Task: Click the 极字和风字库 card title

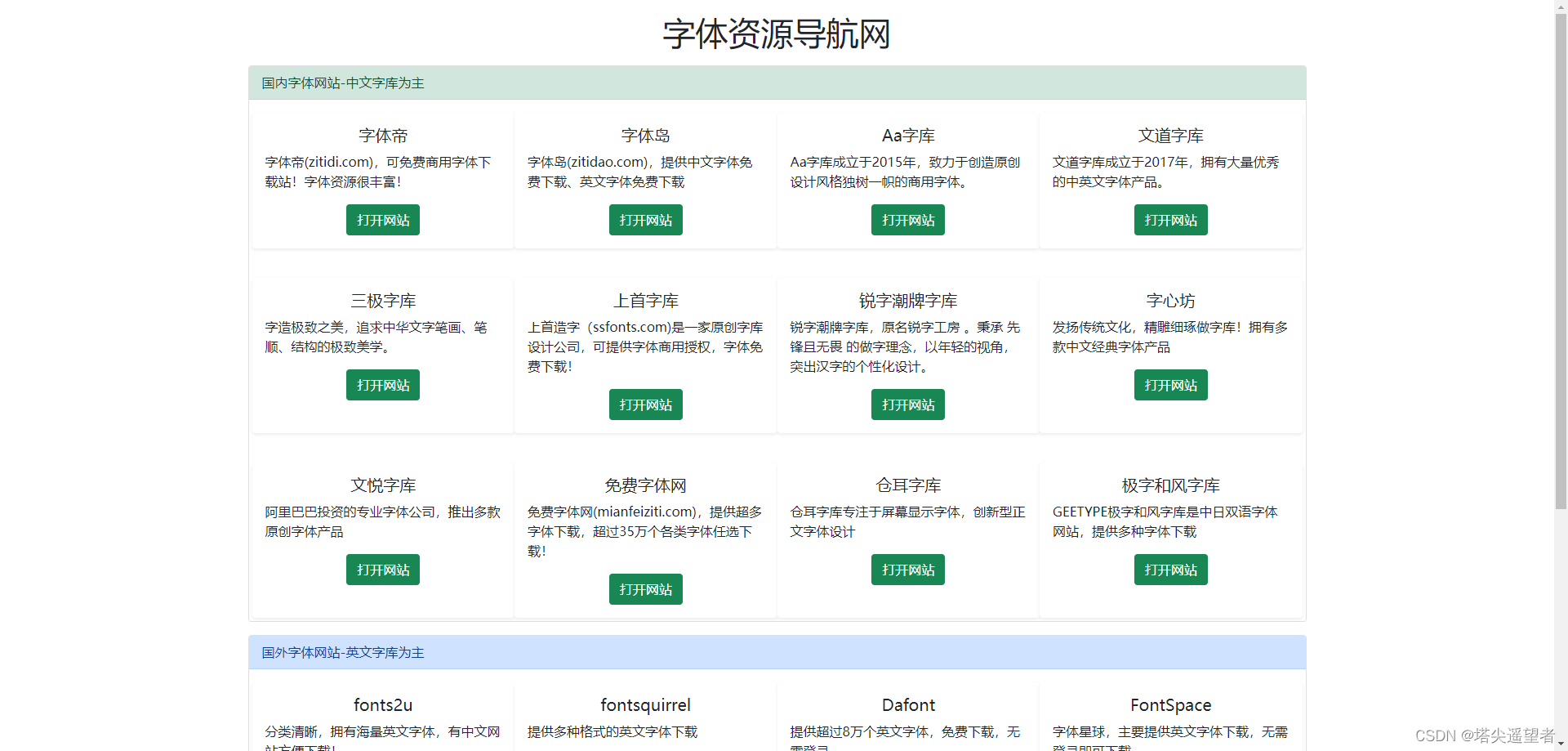Action: click(x=1171, y=485)
